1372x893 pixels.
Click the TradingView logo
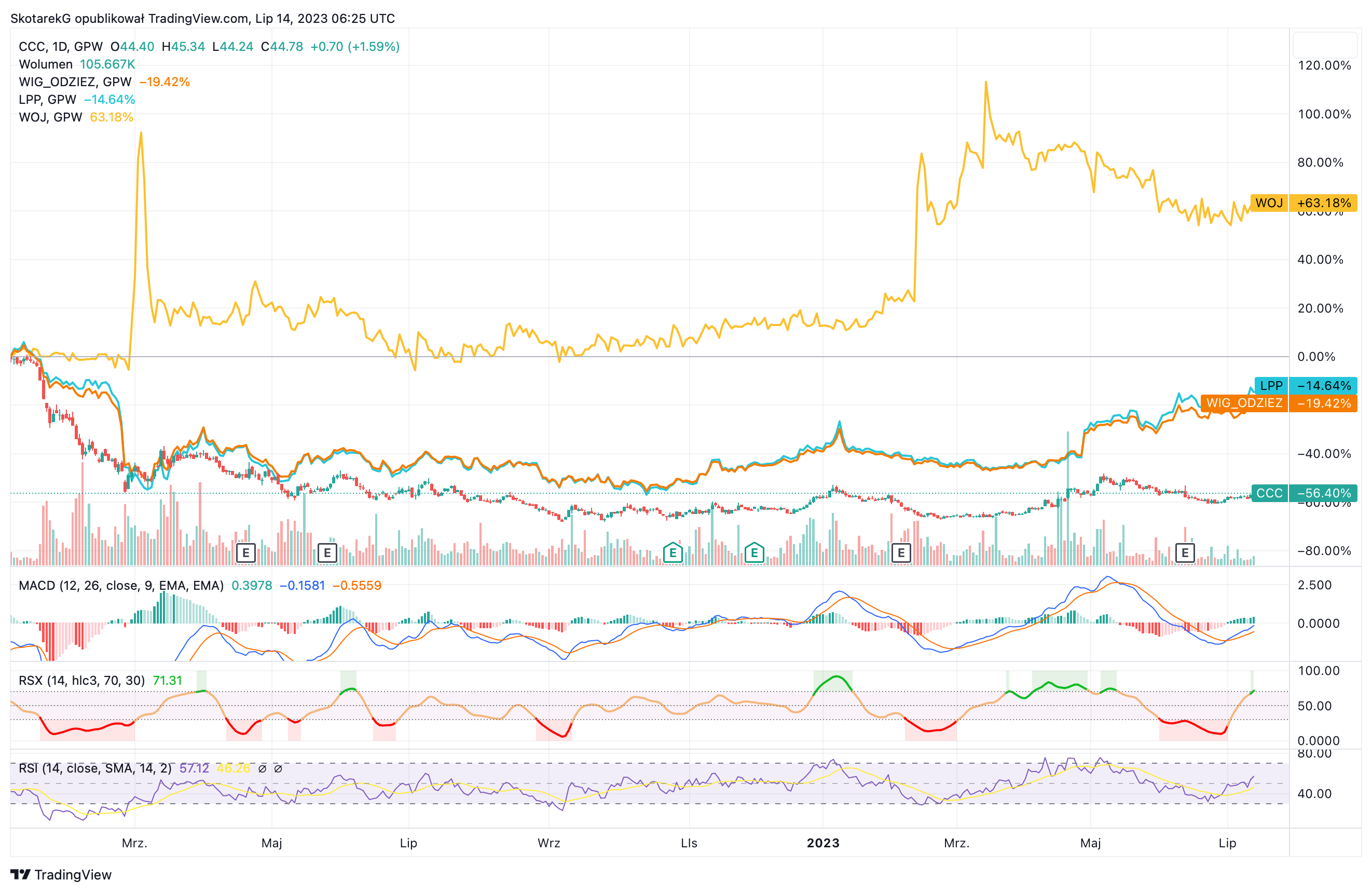[x=61, y=874]
